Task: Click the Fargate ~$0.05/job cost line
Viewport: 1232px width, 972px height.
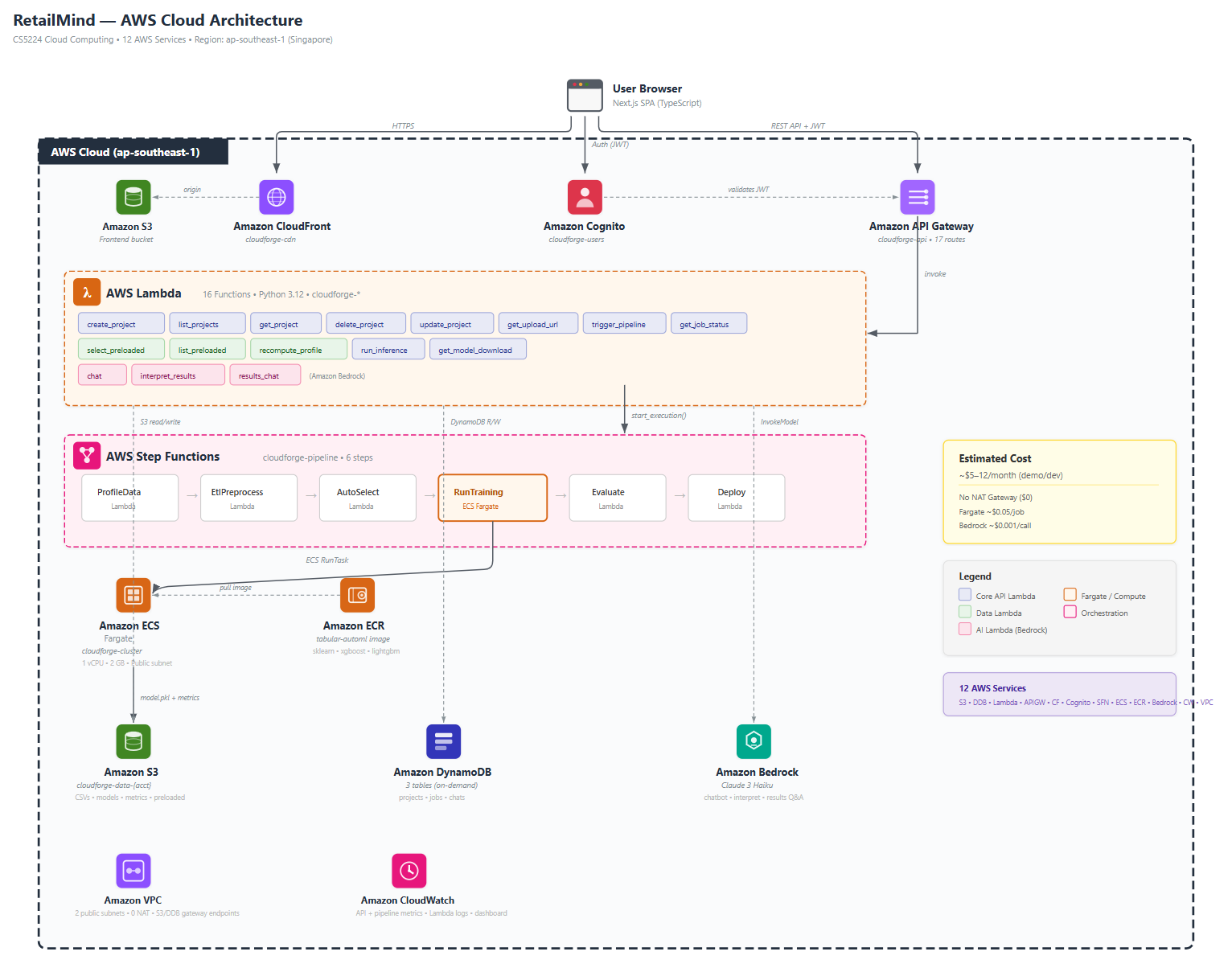Action: tap(992, 512)
